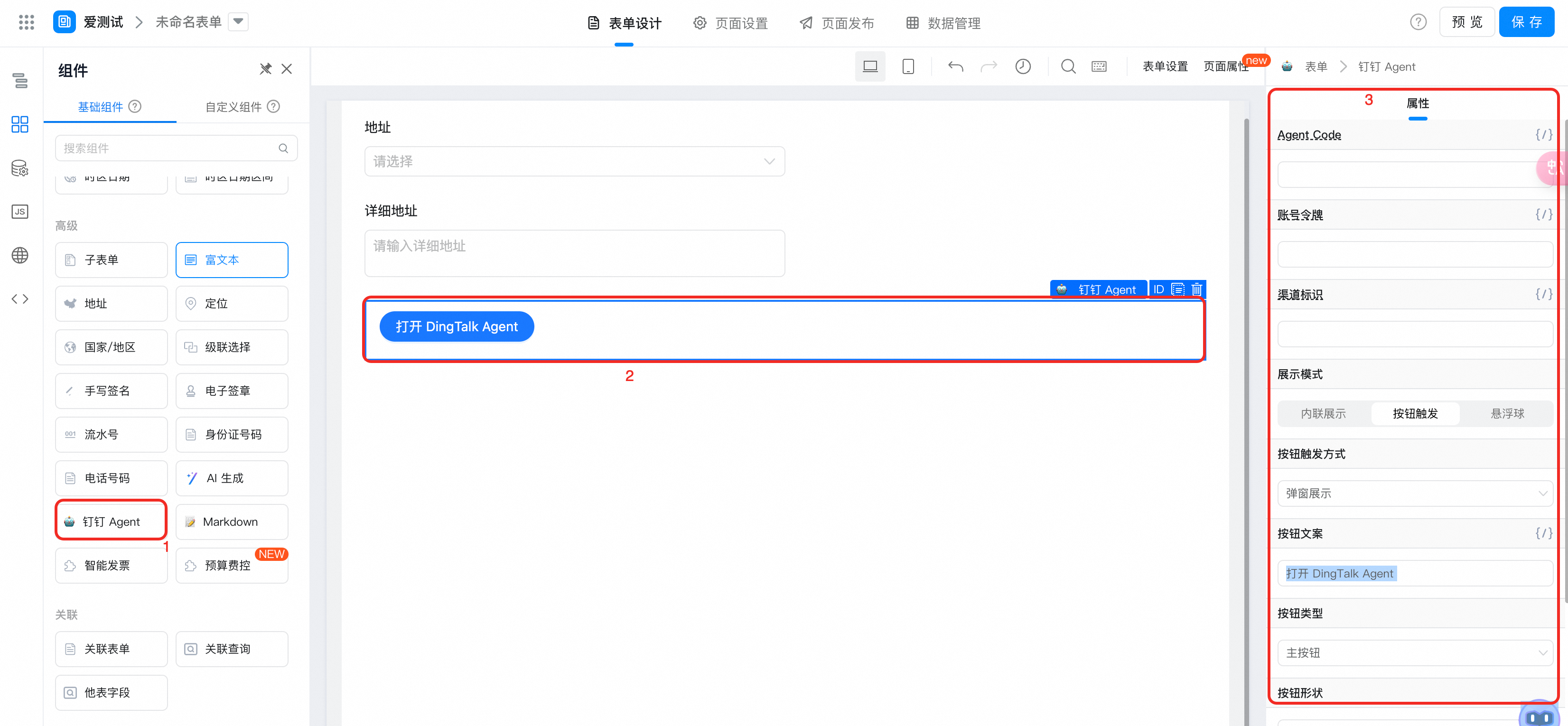Select 按钮触发 display mode
This screenshot has width=1568, height=726.
pyautogui.click(x=1415, y=414)
